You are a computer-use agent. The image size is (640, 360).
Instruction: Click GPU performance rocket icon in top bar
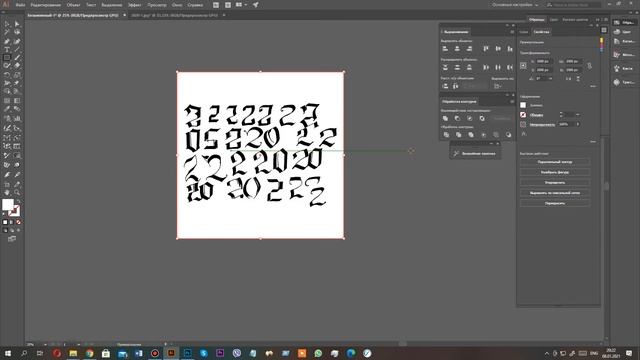(x=256, y=5)
